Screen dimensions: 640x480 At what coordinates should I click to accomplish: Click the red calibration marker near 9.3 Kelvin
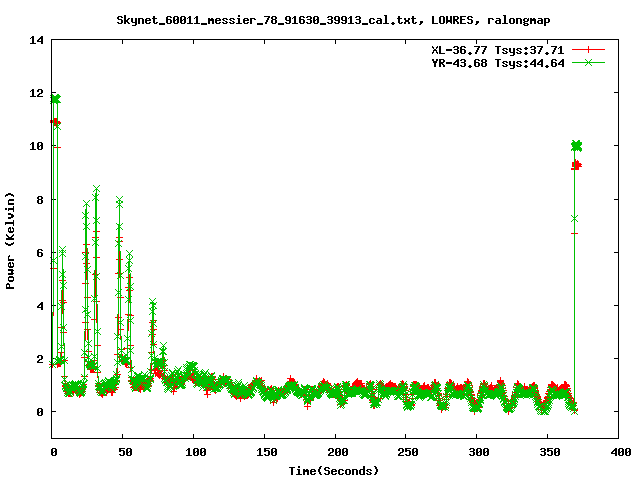tap(576, 165)
